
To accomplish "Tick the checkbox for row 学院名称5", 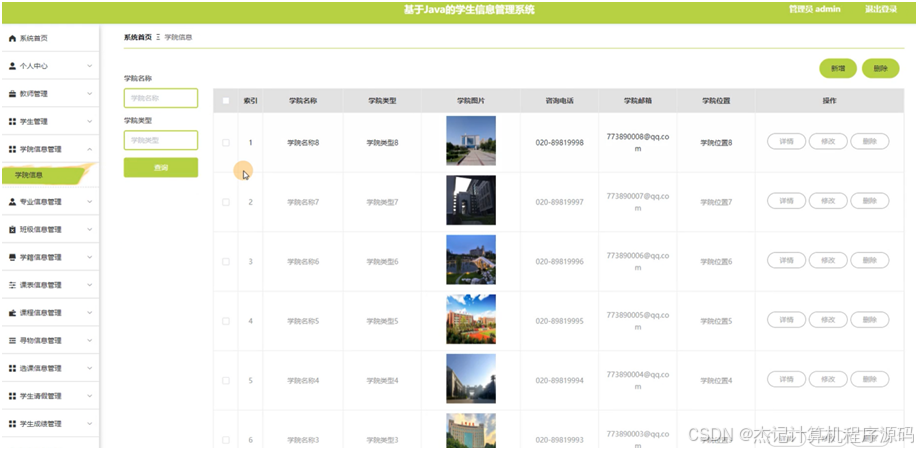I will pos(226,321).
